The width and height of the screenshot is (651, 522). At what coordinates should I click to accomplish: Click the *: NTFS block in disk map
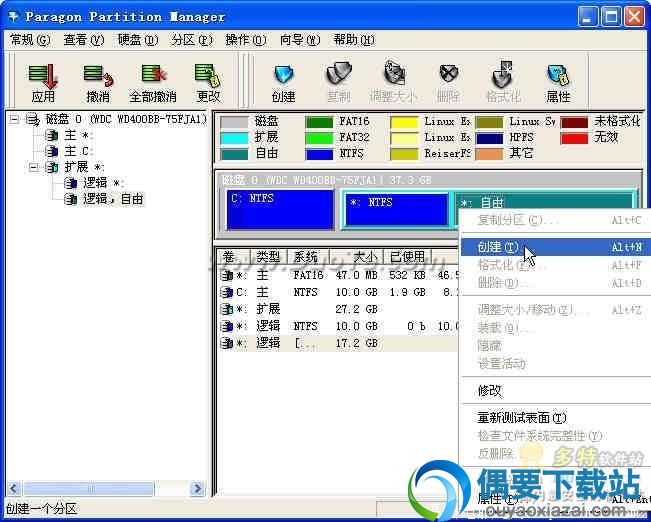pos(396,210)
